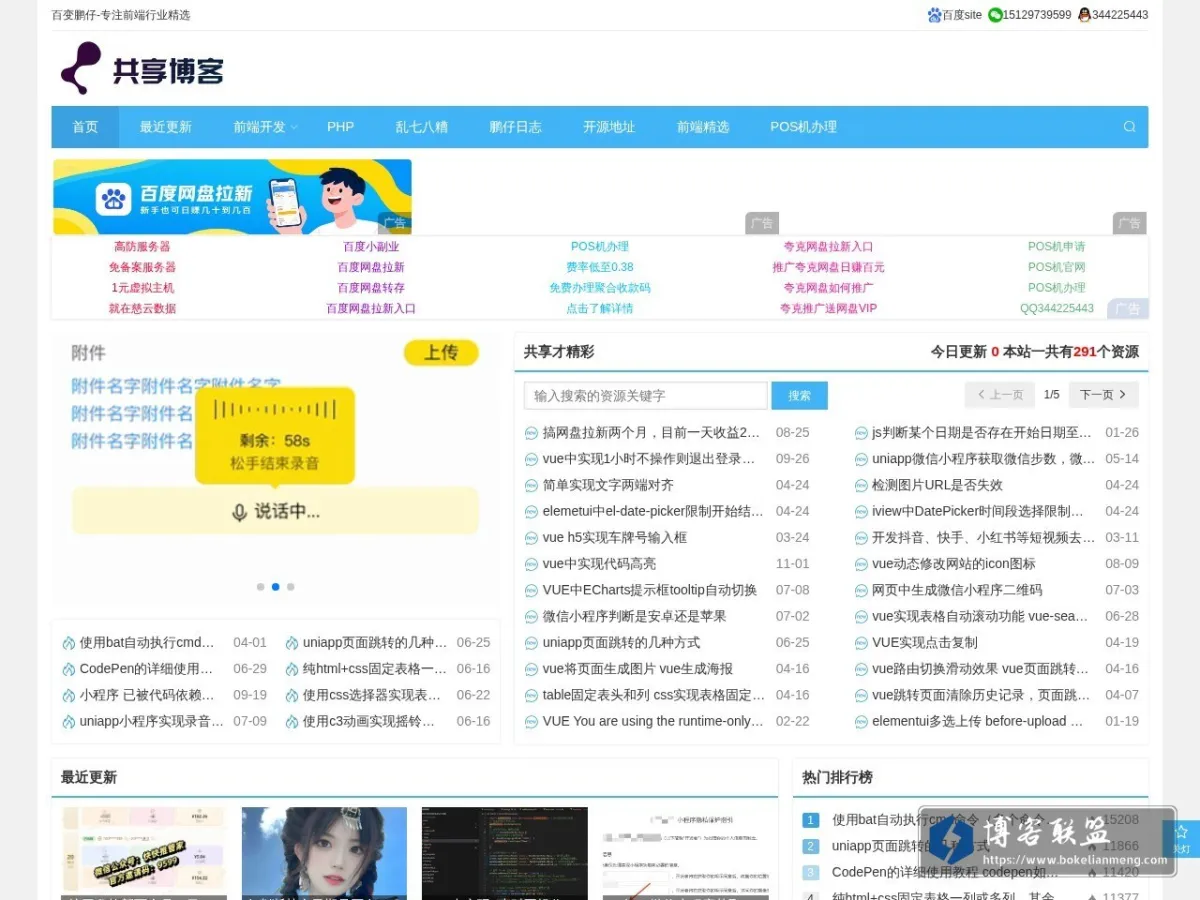The image size is (1200, 900).
Task: Open the 乱七八糟 nav item
Action: 422,127
